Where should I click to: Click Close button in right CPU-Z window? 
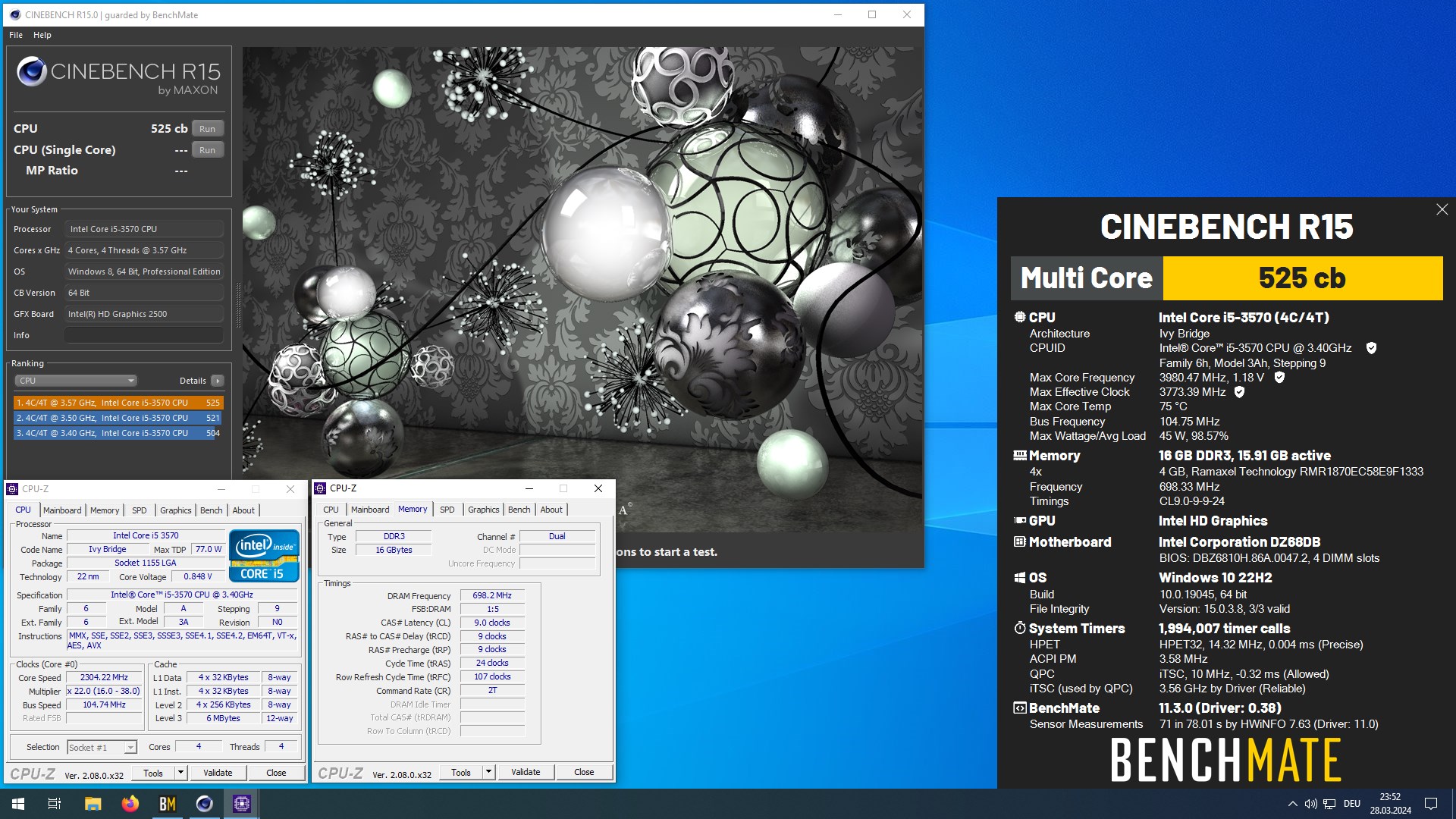(x=584, y=772)
